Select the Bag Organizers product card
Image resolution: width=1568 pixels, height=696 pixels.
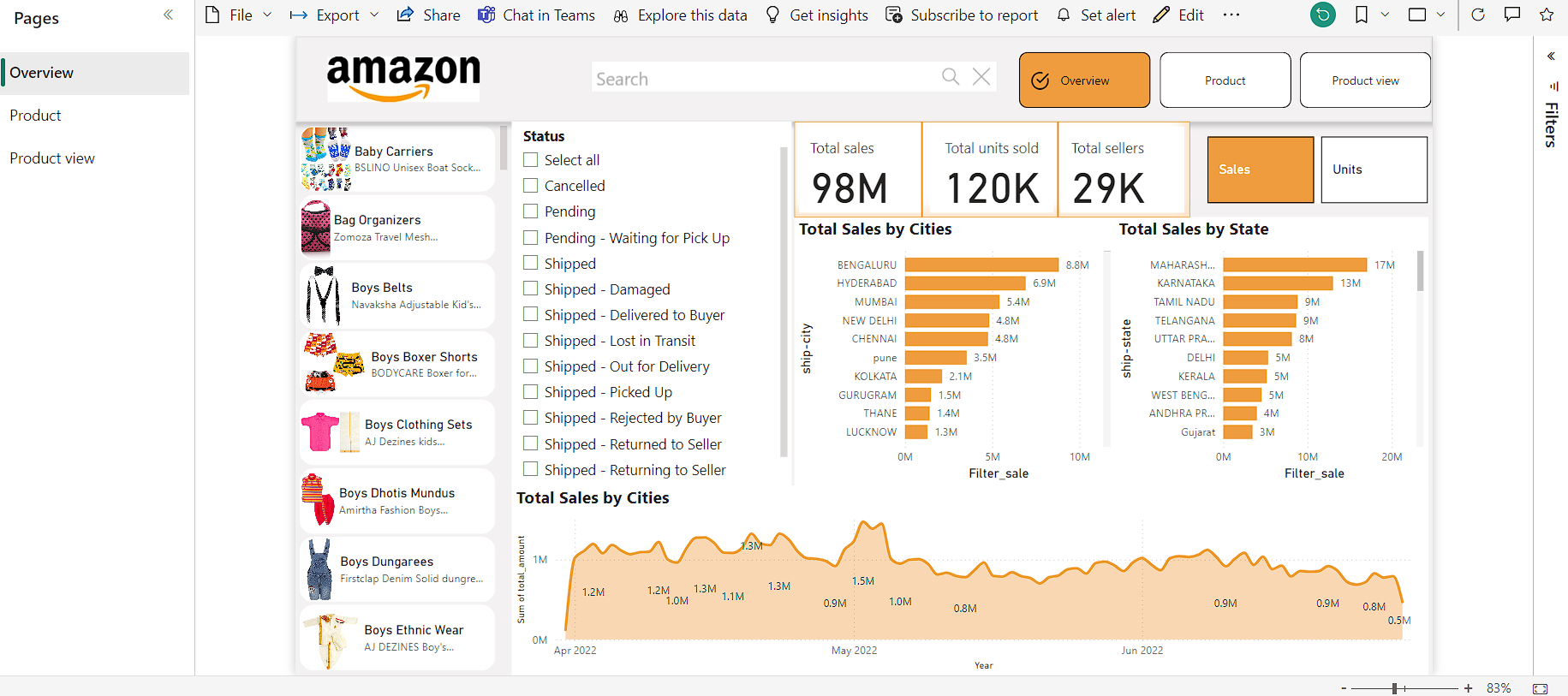click(x=398, y=228)
